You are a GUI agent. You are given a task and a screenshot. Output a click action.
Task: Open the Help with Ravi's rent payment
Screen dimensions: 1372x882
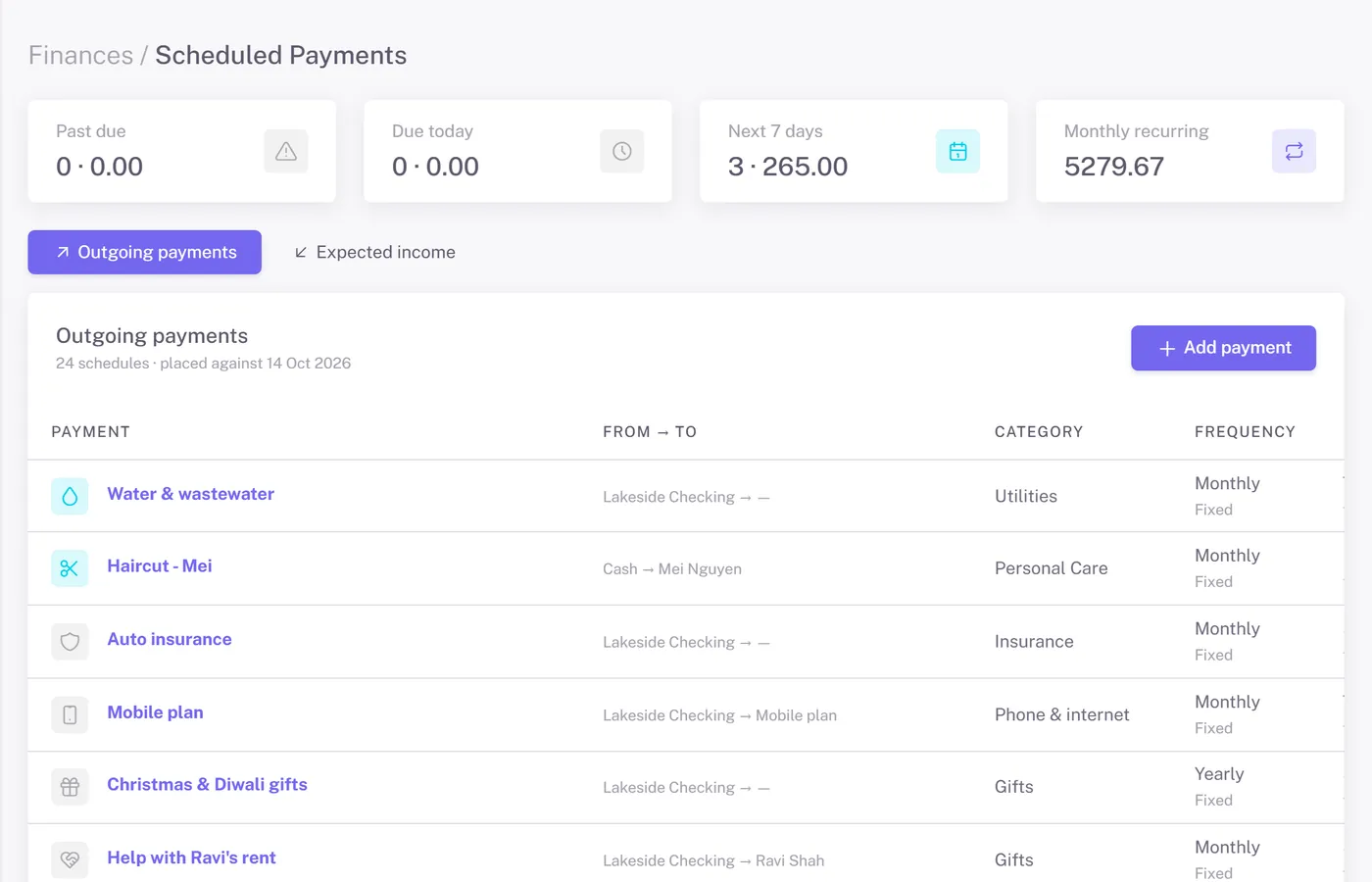pos(192,857)
